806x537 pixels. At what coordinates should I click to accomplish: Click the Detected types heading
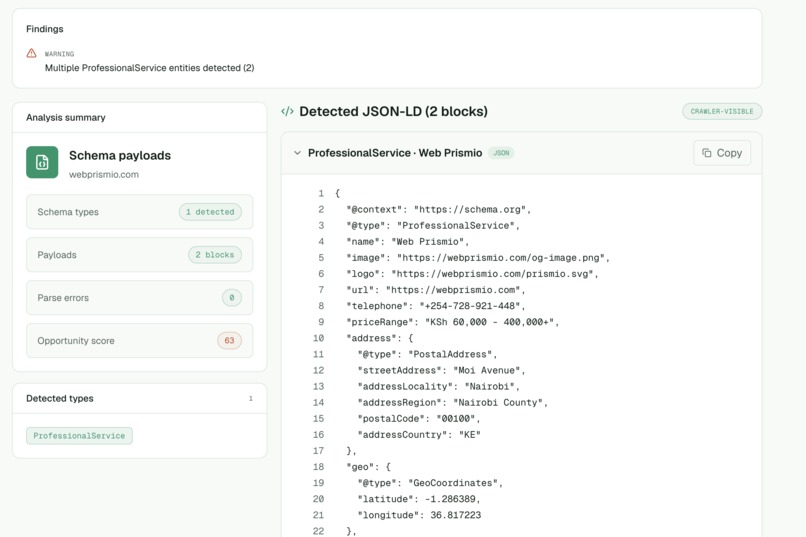point(60,398)
